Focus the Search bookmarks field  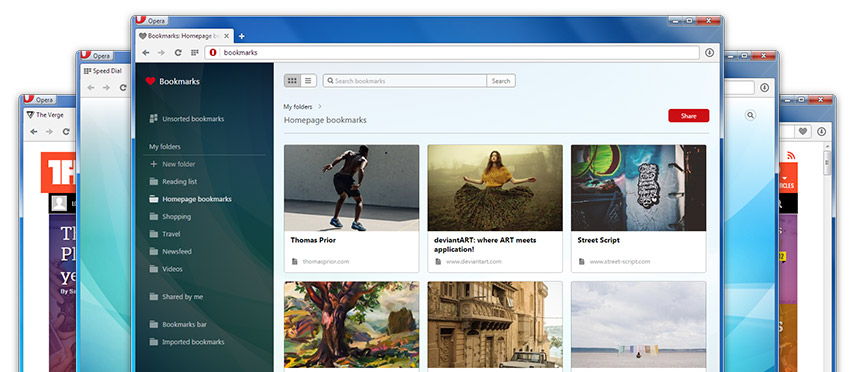pos(405,81)
